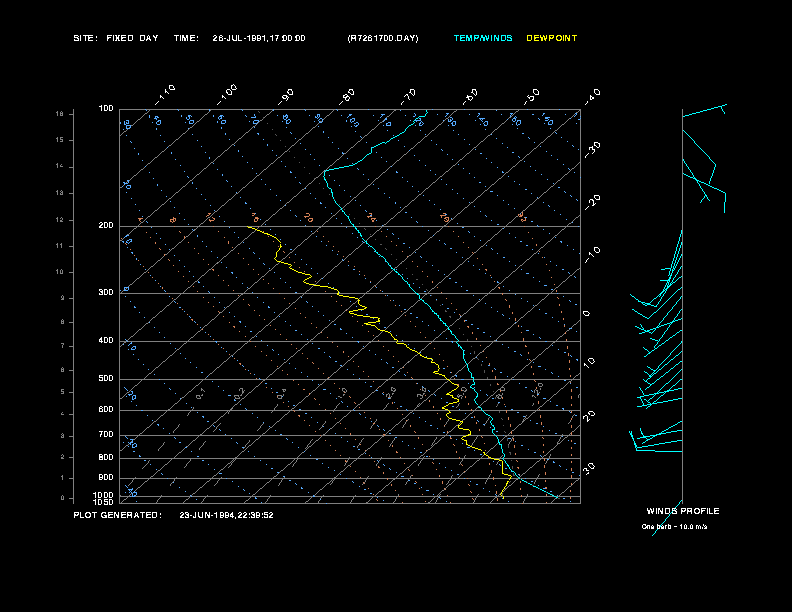Viewport: 792px width, 612px height.
Task: Click the 600 pressure level label
Action: [106, 410]
